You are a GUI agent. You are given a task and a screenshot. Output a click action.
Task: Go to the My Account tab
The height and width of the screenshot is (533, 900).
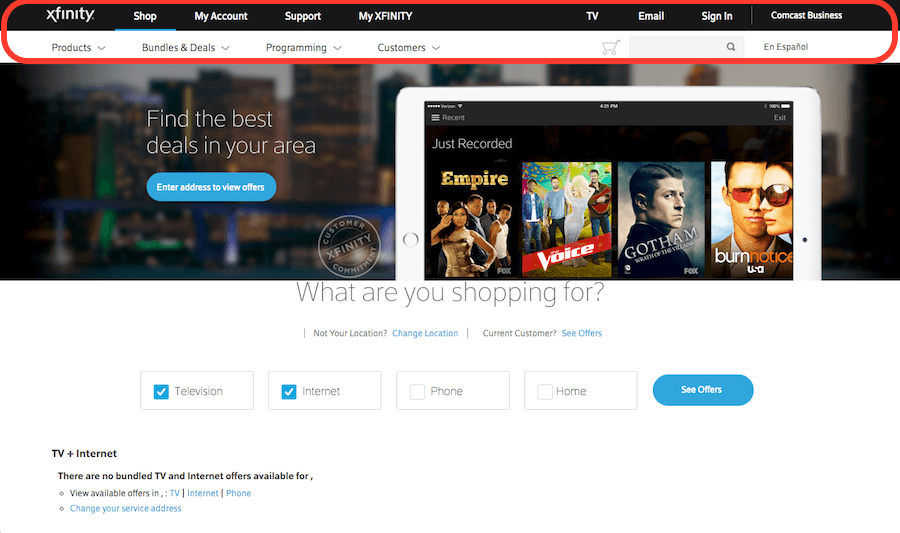coord(221,16)
